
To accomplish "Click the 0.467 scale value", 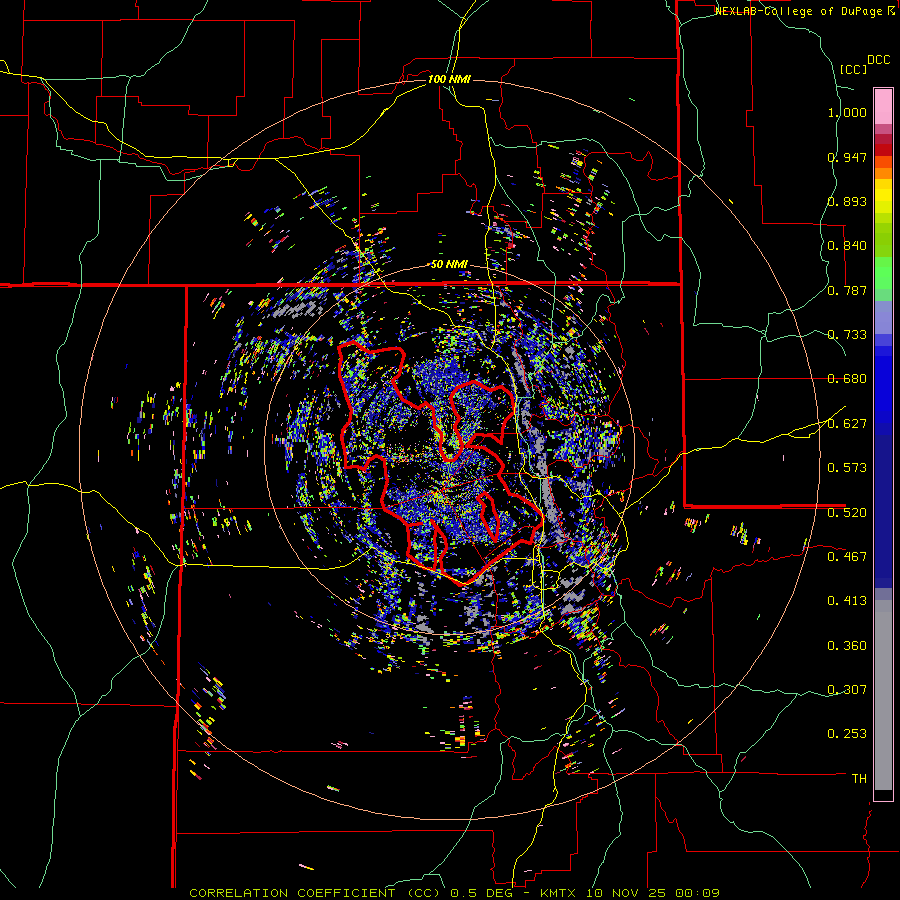I will (847, 557).
